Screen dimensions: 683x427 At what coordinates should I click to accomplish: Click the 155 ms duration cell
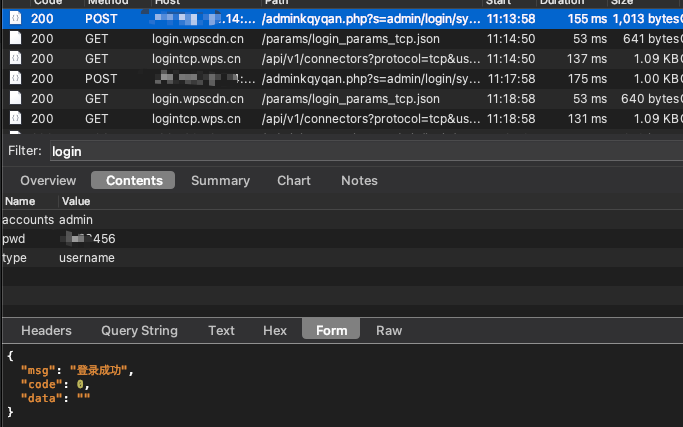[587, 19]
